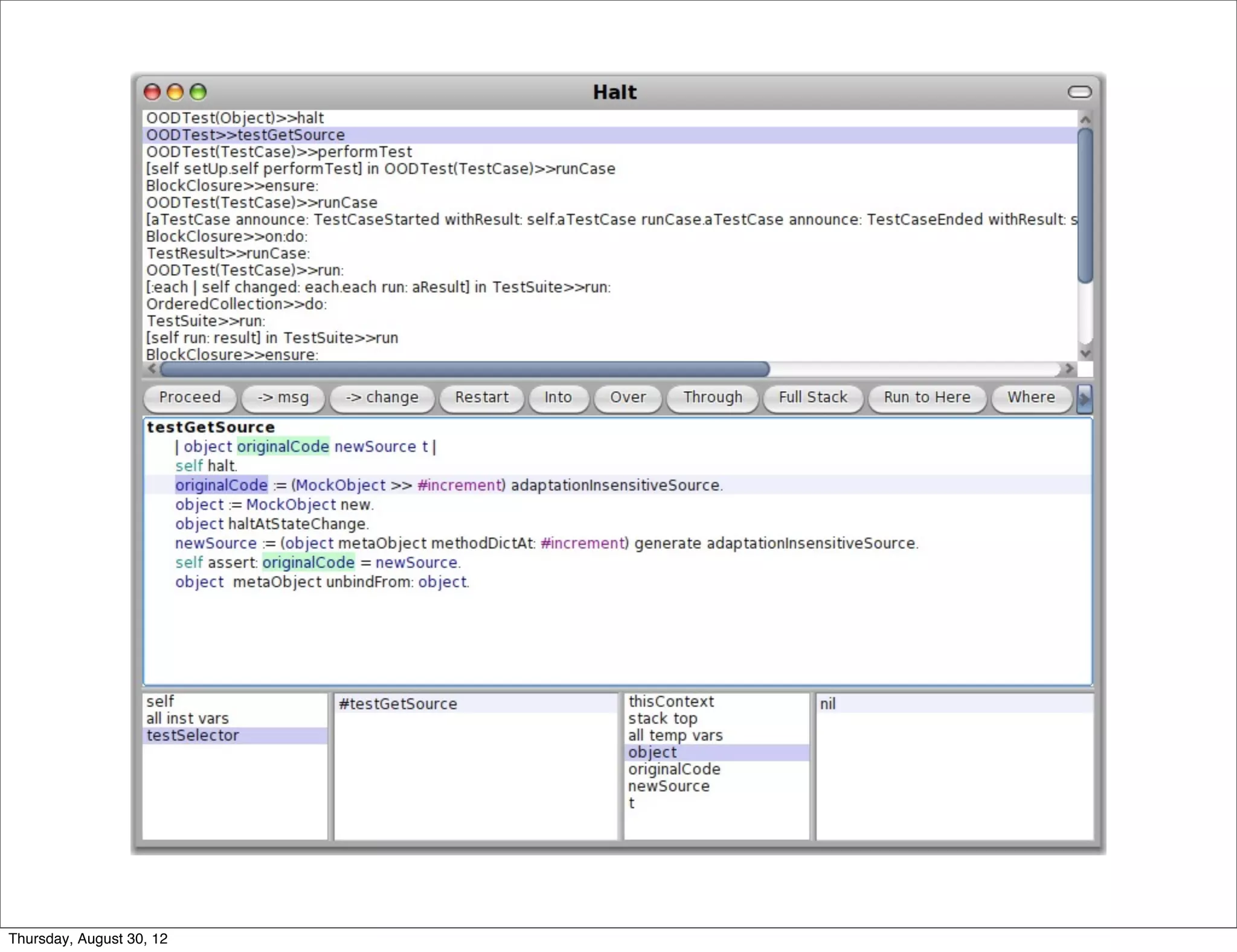
Task: Click the Run to Here button
Action: click(x=927, y=397)
